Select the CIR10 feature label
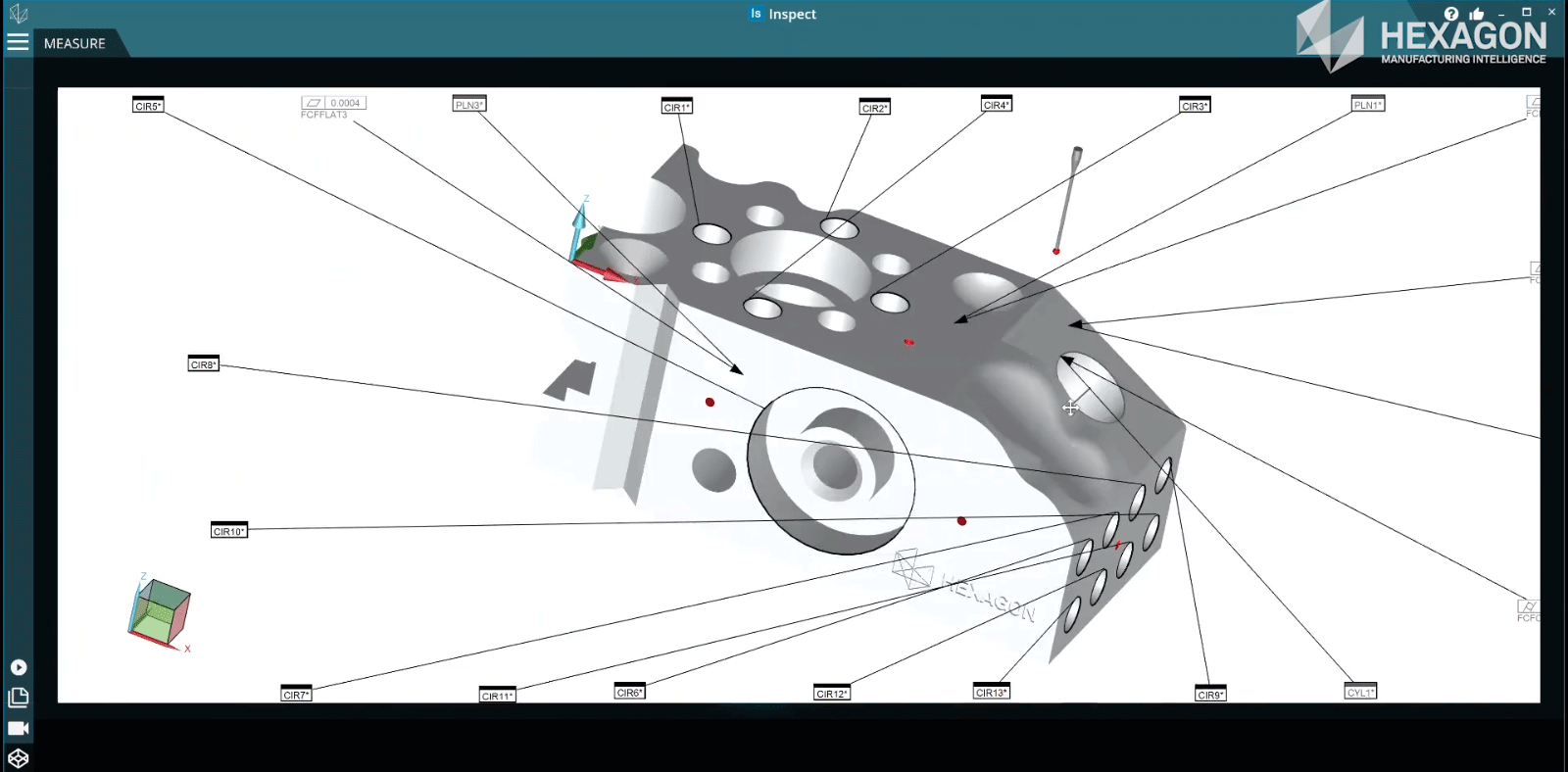The image size is (1568, 772). coord(229,530)
